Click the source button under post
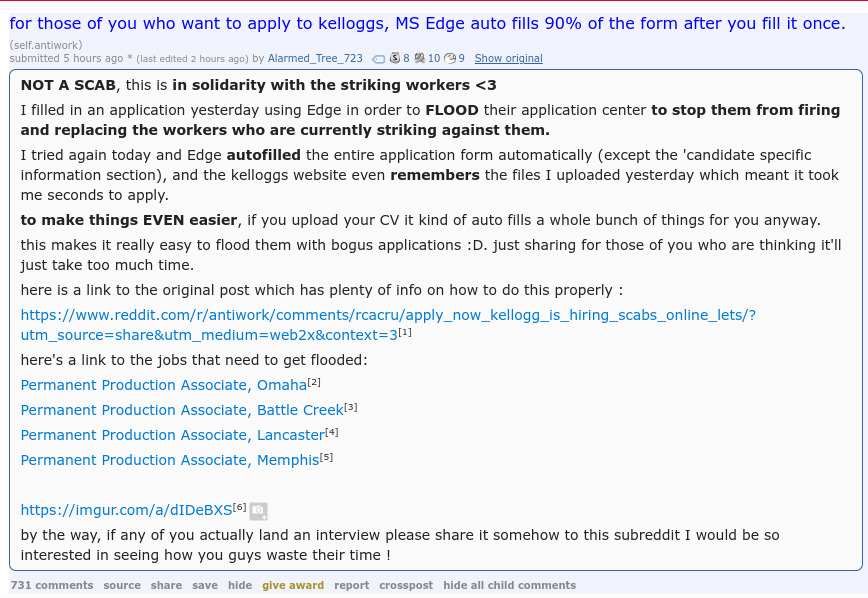This screenshot has width=868, height=598. (x=122, y=585)
